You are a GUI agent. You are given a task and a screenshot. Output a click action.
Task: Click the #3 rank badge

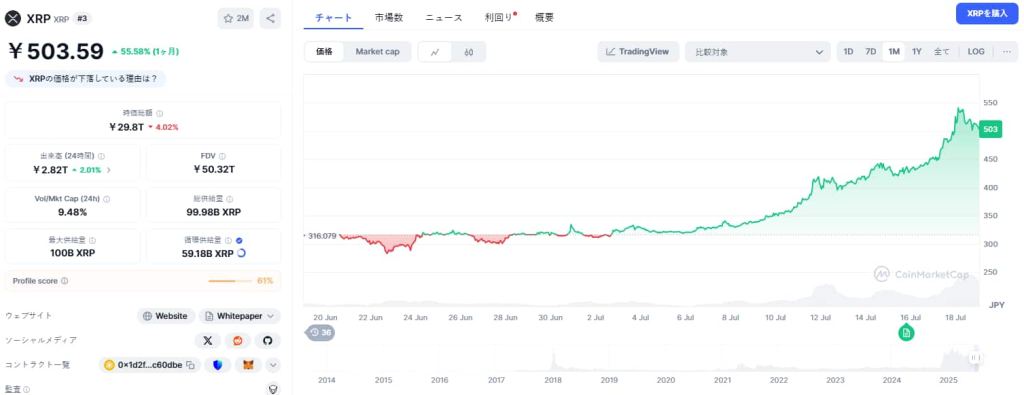(82, 18)
